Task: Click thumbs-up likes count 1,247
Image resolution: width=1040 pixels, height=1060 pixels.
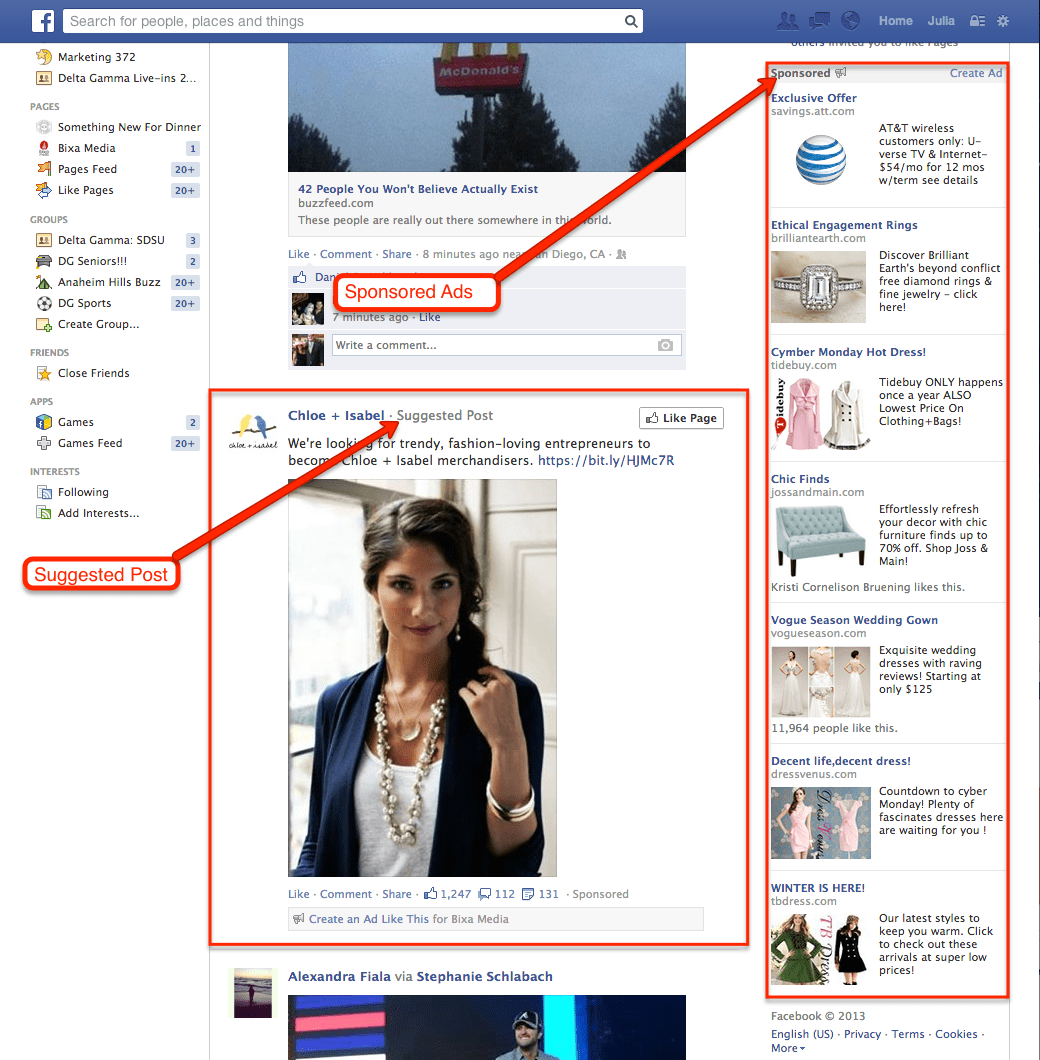Action: 447,894
